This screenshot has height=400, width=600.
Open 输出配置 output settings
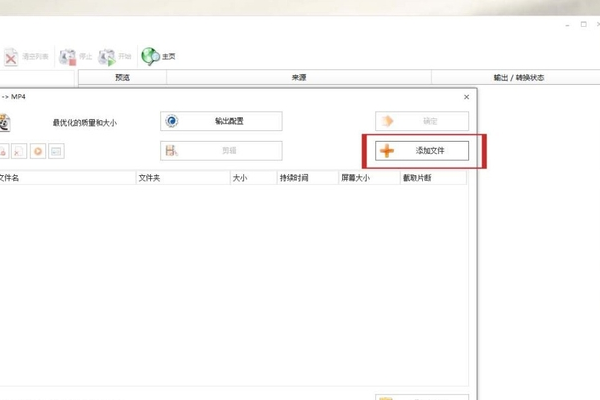pos(221,121)
